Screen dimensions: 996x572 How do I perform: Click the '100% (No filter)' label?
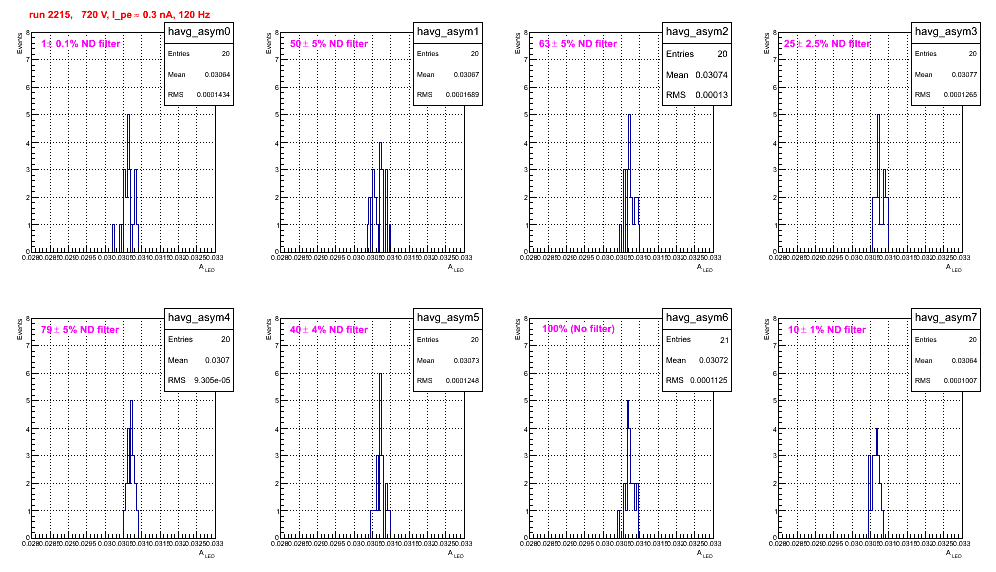point(578,329)
